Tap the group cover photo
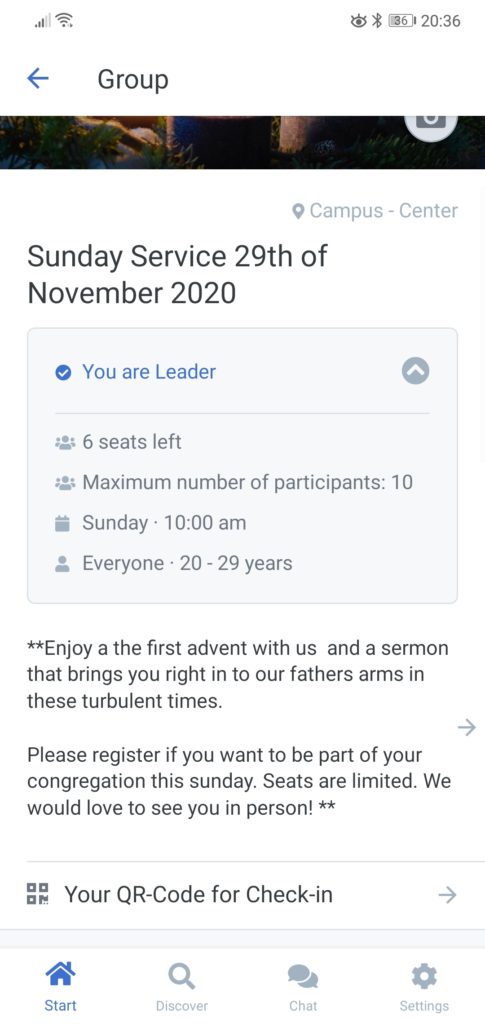Viewport: 485px width, 1024px height. (242, 142)
